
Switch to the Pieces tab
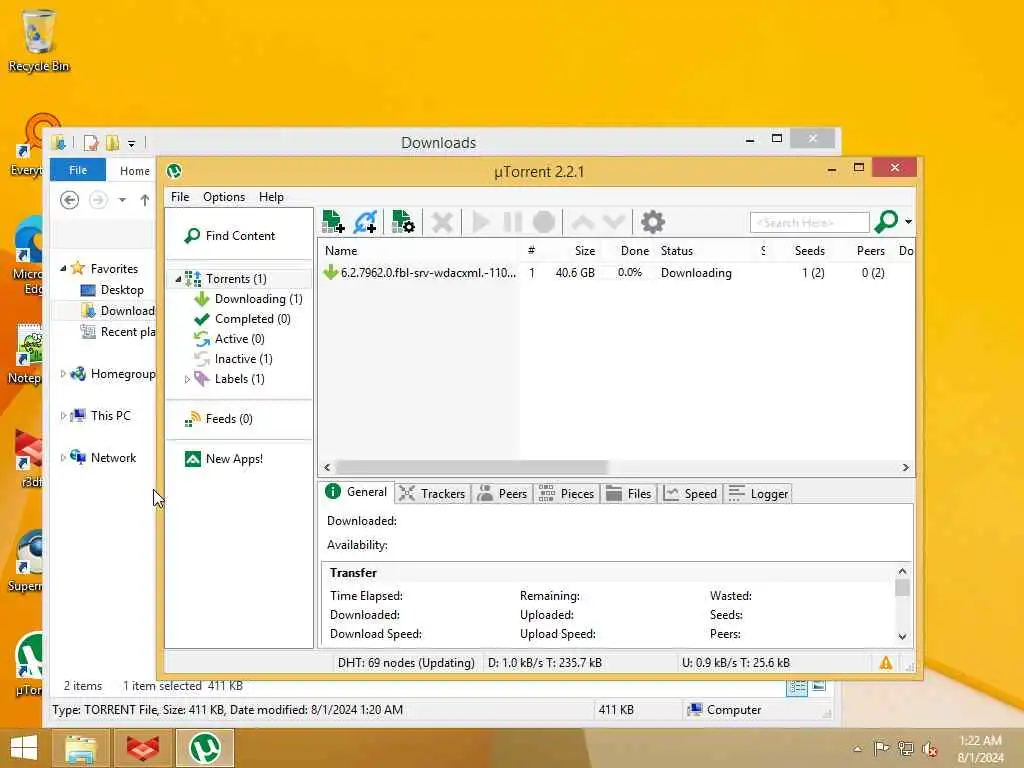[566, 494]
